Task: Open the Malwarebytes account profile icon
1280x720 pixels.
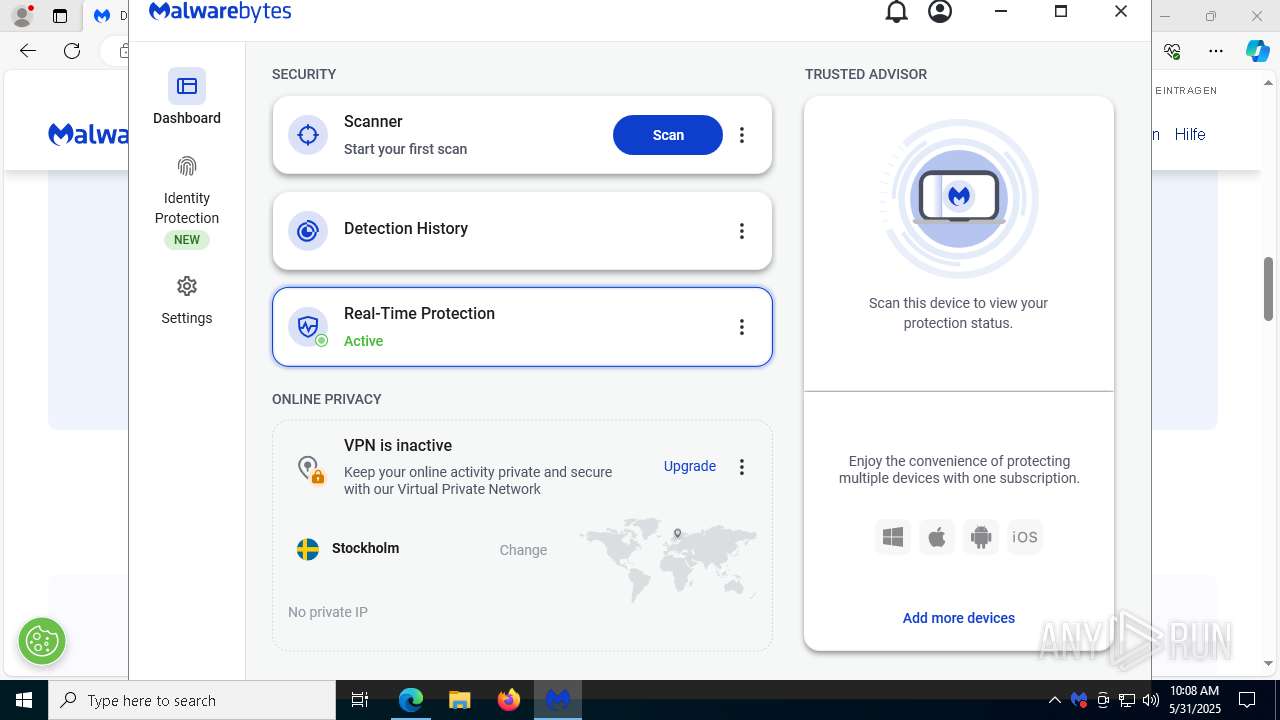Action: pos(940,12)
